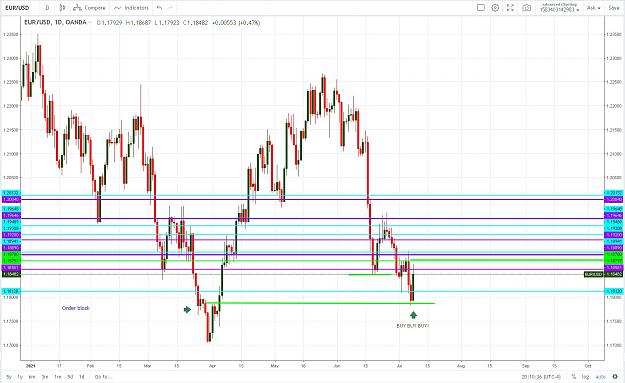Open the Ask price source dropdown
Screen dimensions: 625x383
tap(594, 8)
